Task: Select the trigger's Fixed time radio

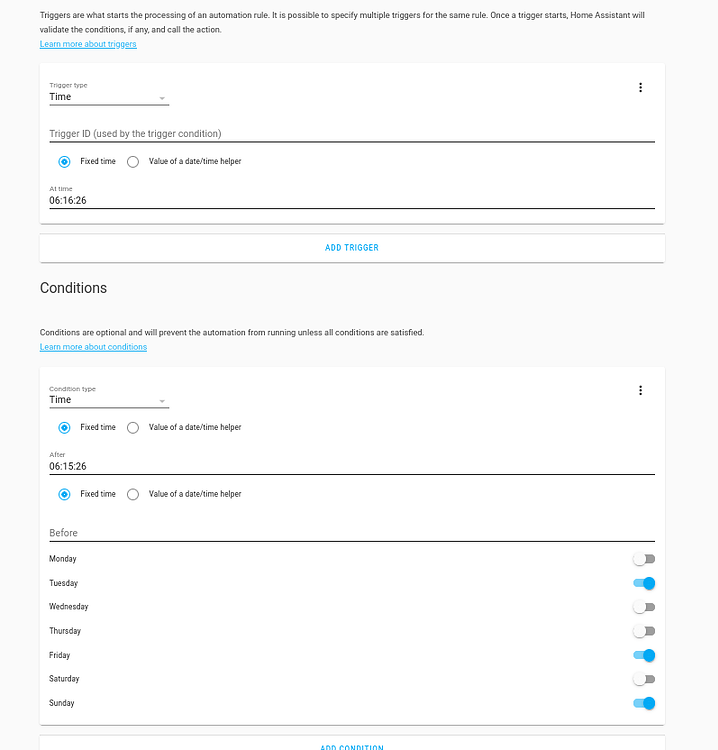Action: (64, 162)
